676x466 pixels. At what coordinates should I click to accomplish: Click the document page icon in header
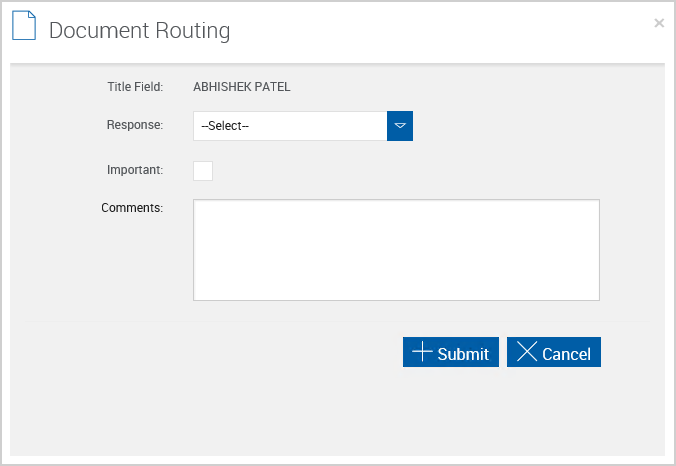pos(24,26)
